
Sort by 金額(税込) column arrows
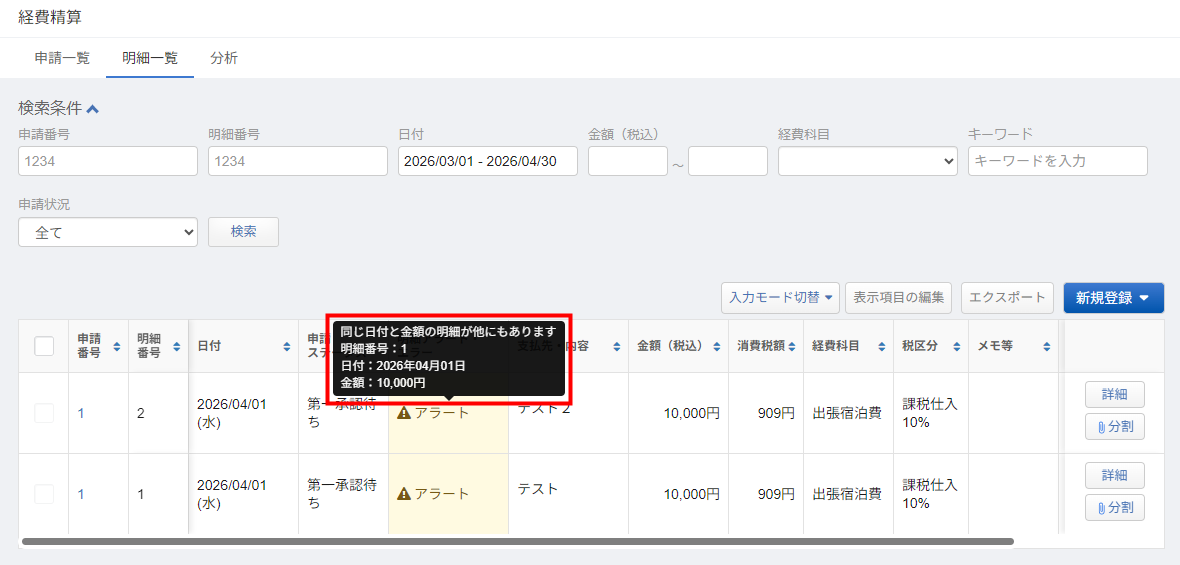pyautogui.click(x=715, y=346)
